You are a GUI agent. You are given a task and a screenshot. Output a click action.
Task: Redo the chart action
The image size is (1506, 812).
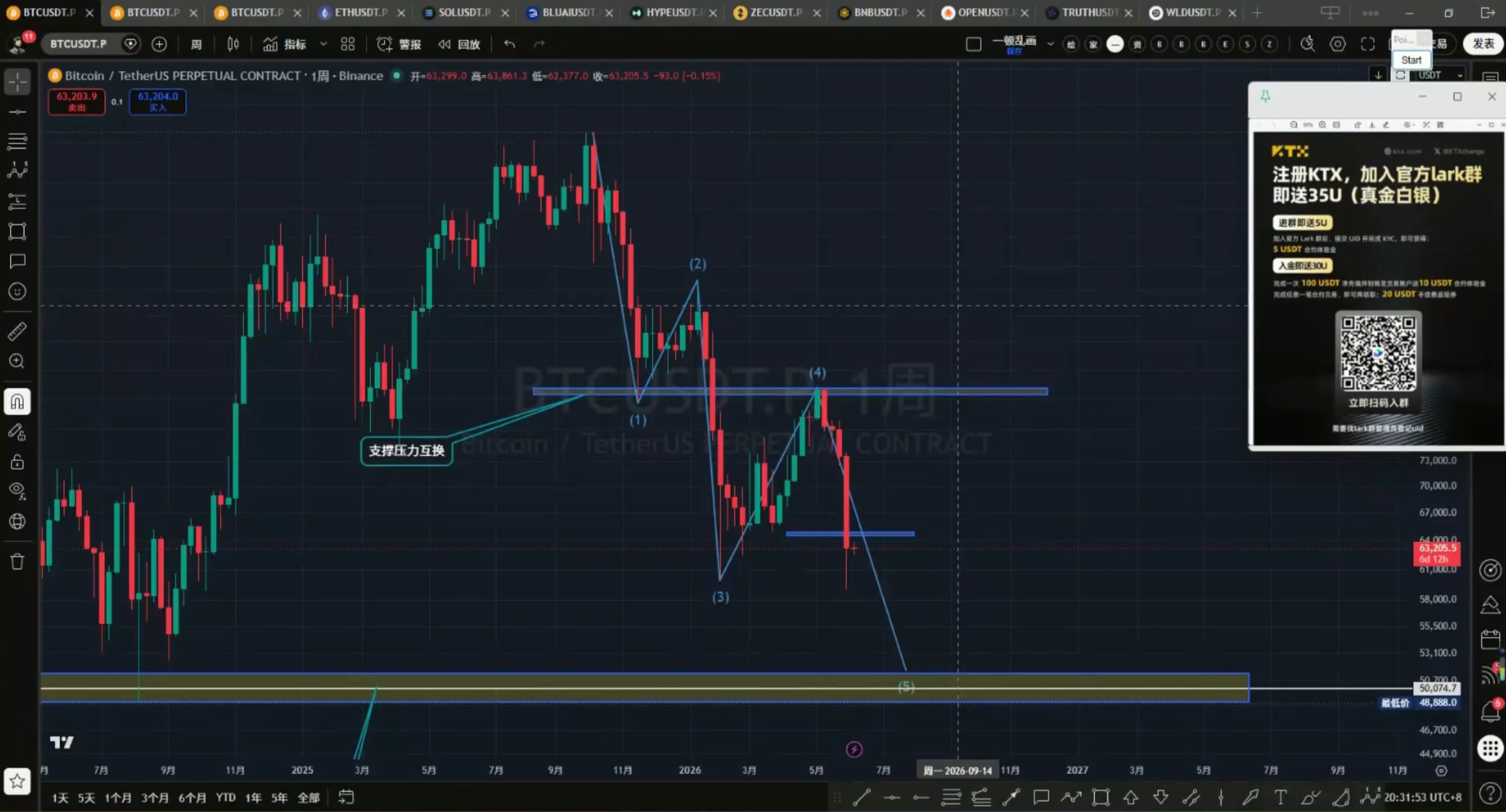coord(539,44)
